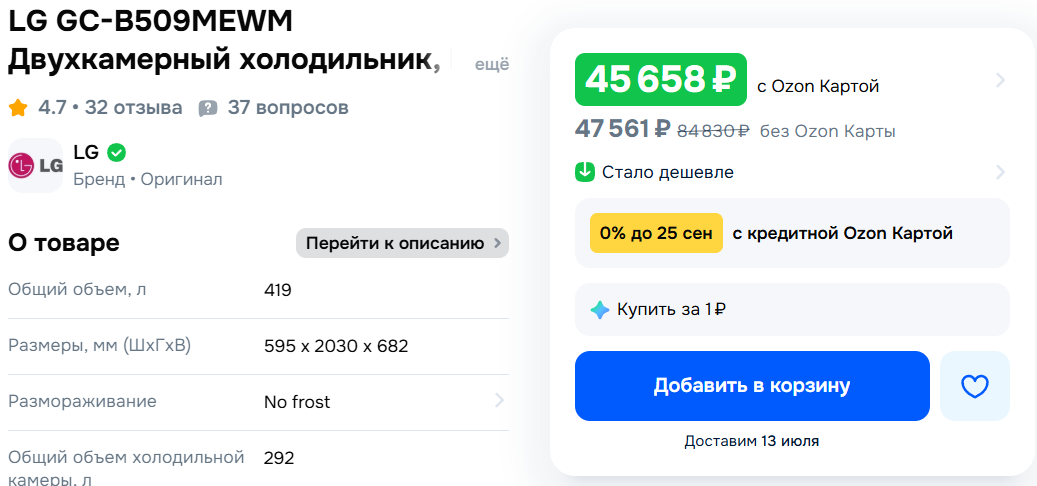Expand Ozon Card price details chevron

pyautogui.click(x=1000, y=80)
